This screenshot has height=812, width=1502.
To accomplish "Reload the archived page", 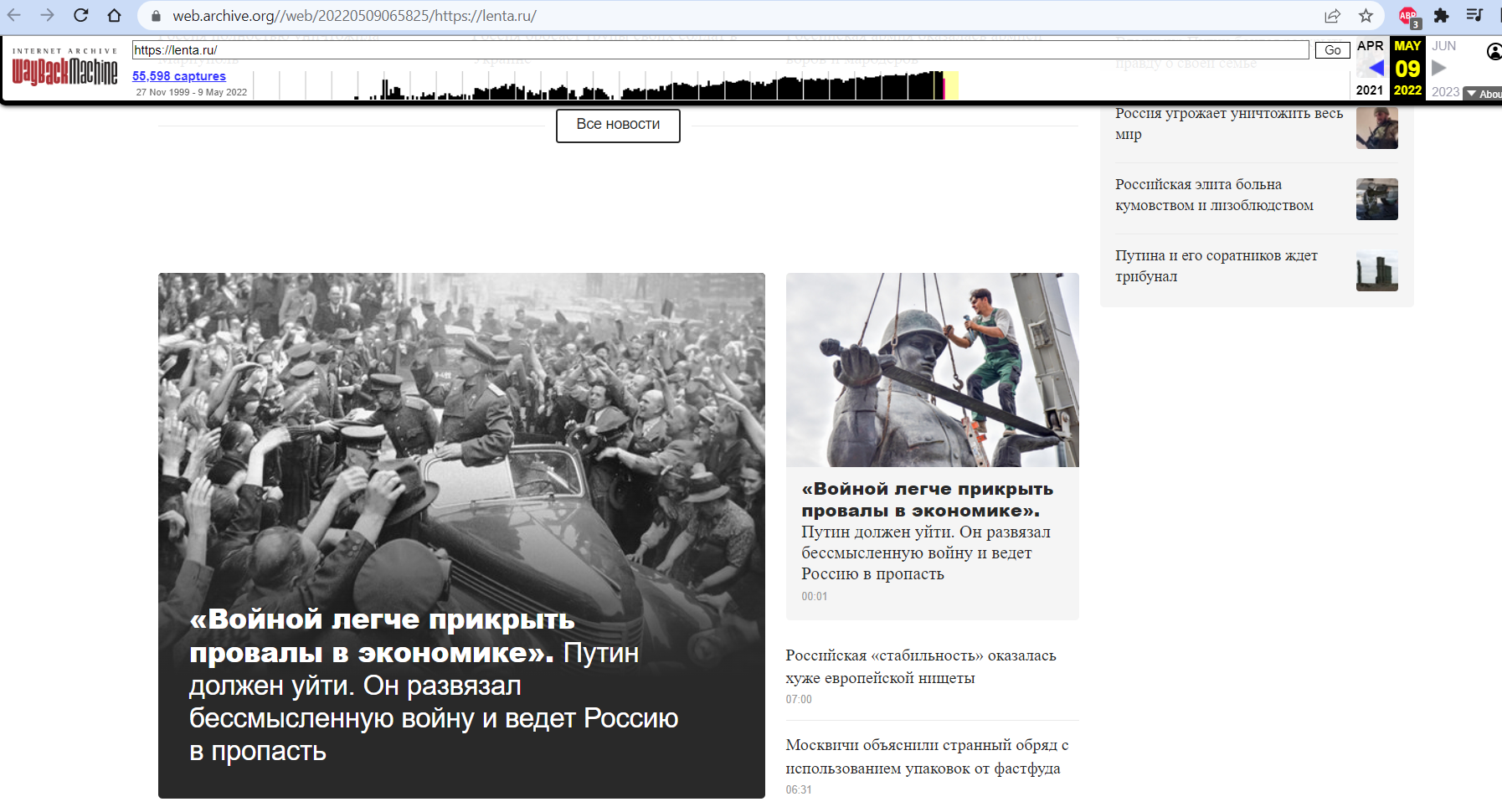I will 80,15.
